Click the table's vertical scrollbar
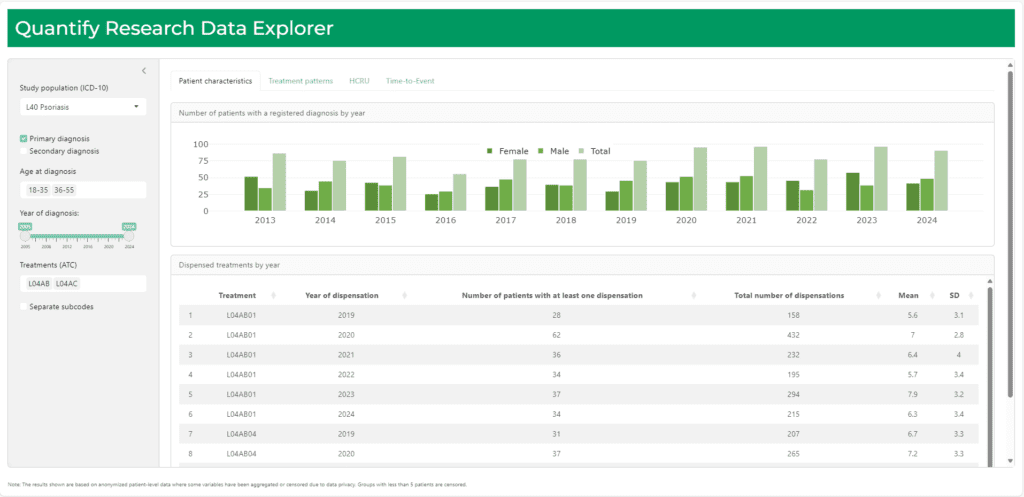1024x497 pixels. point(991,376)
